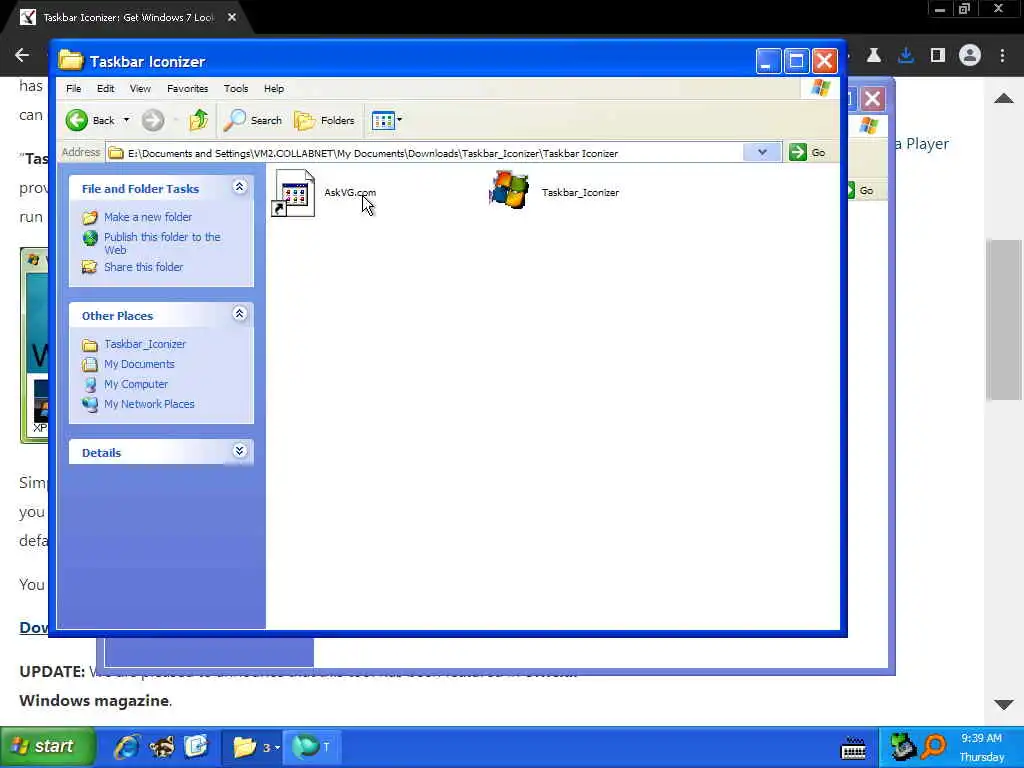This screenshot has width=1024, height=768.
Task: Click the browser back arrow
Action: (x=22, y=56)
